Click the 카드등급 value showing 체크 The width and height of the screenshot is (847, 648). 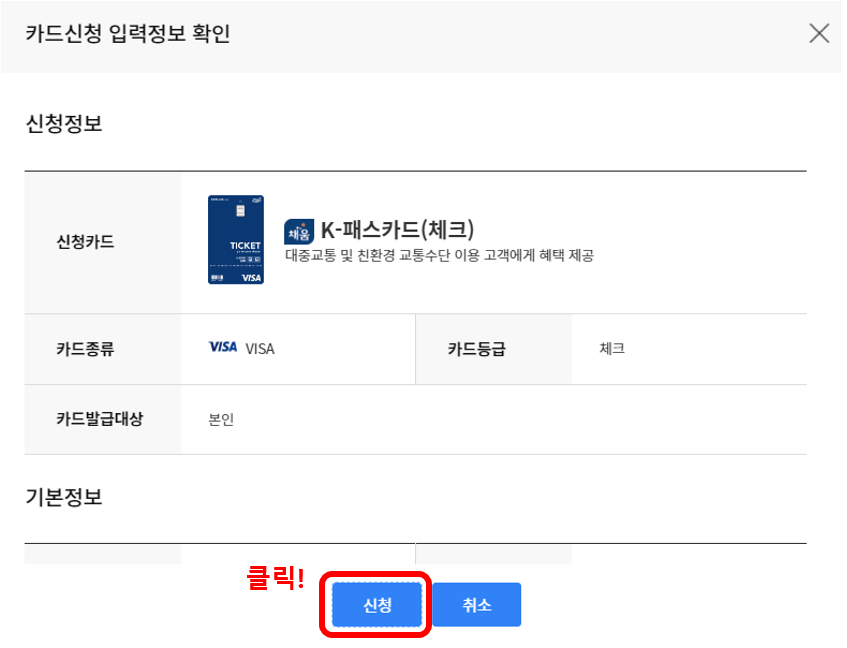click(x=612, y=348)
